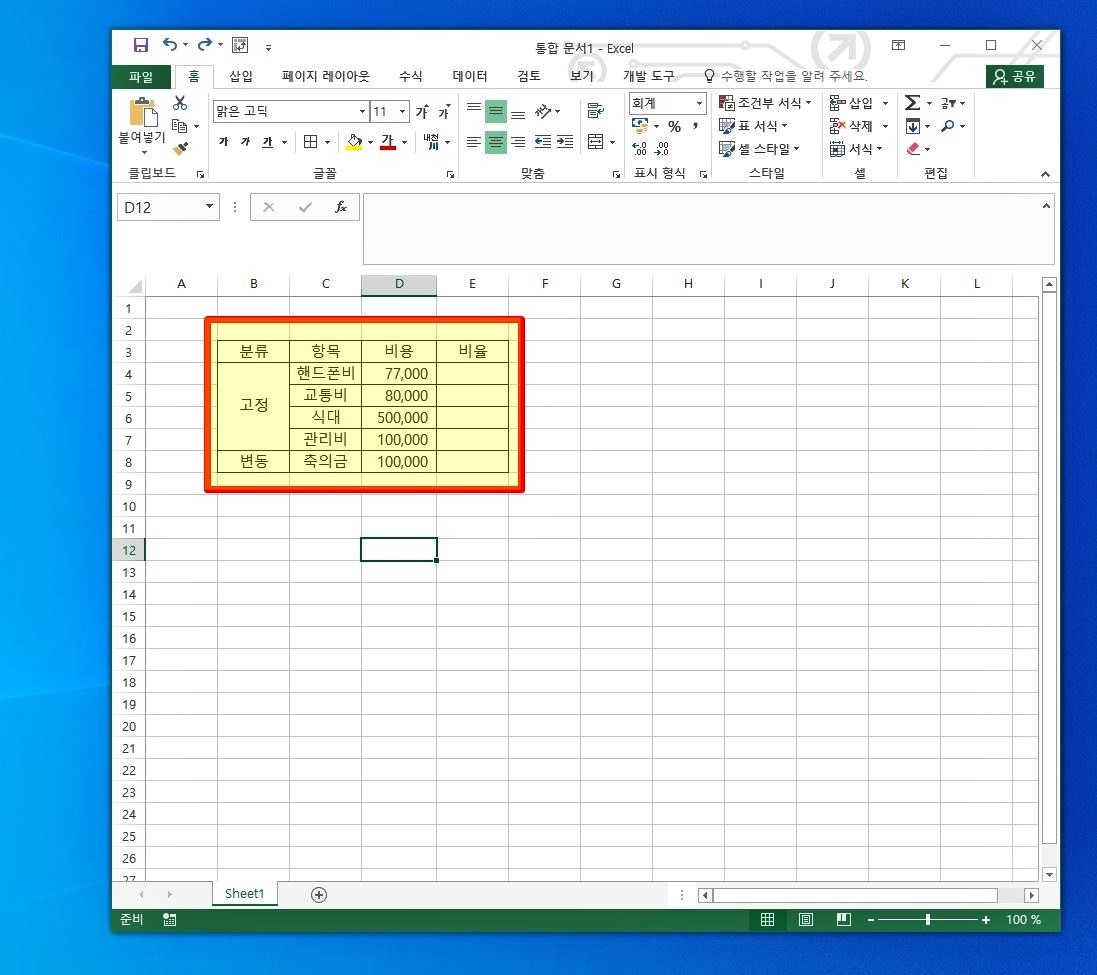Switch to the 삽입 tab
The height and width of the screenshot is (975, 1097).
pyautogui.click(x=241, y=76)
